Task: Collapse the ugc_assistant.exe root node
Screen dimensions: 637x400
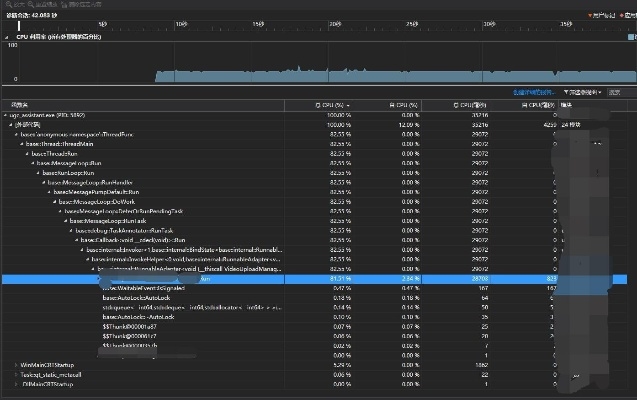Action: pos(5,115)
